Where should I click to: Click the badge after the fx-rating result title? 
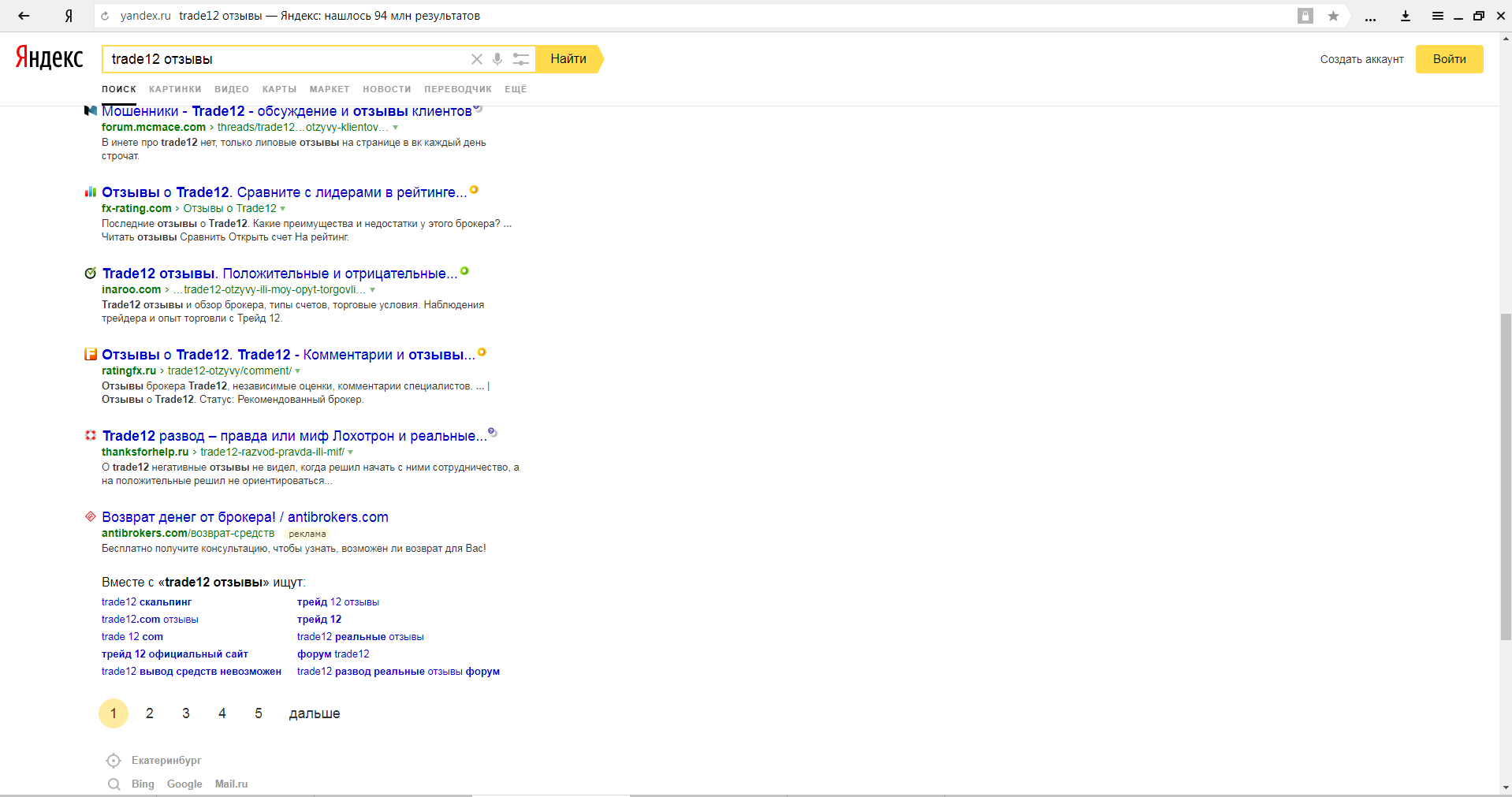coord(474,189)
